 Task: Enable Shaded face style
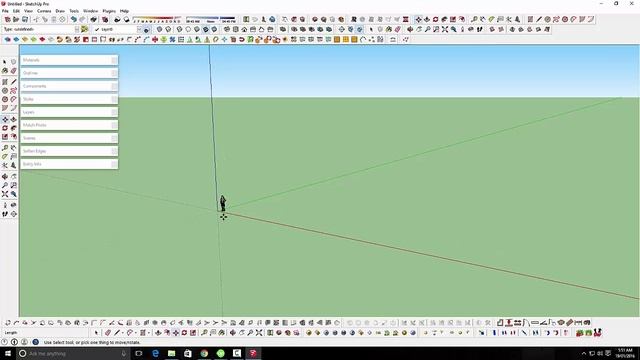[197, 29]
